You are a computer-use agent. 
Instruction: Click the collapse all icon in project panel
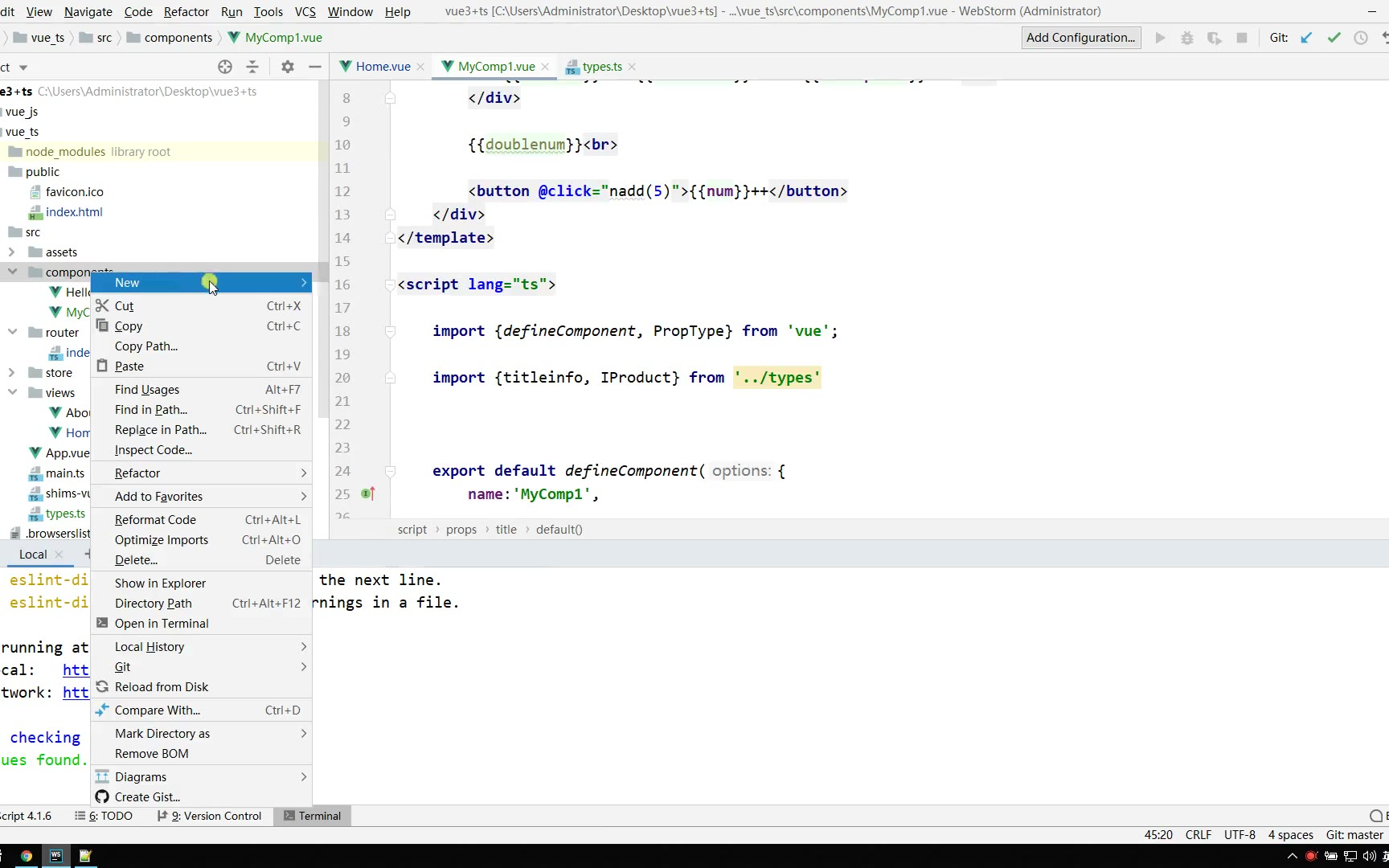(252, 67)
